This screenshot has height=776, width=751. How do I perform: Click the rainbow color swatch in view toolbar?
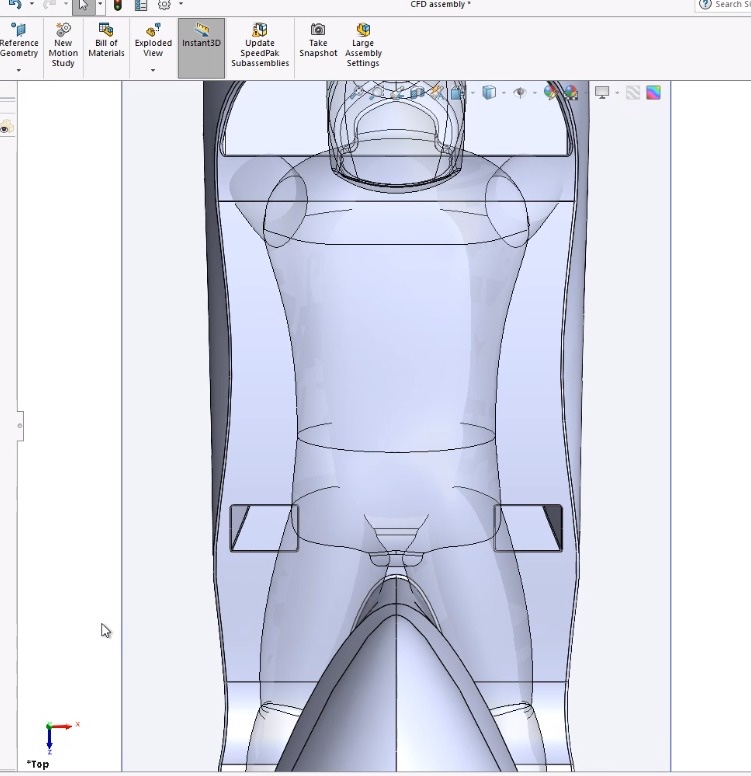point(653,93)
